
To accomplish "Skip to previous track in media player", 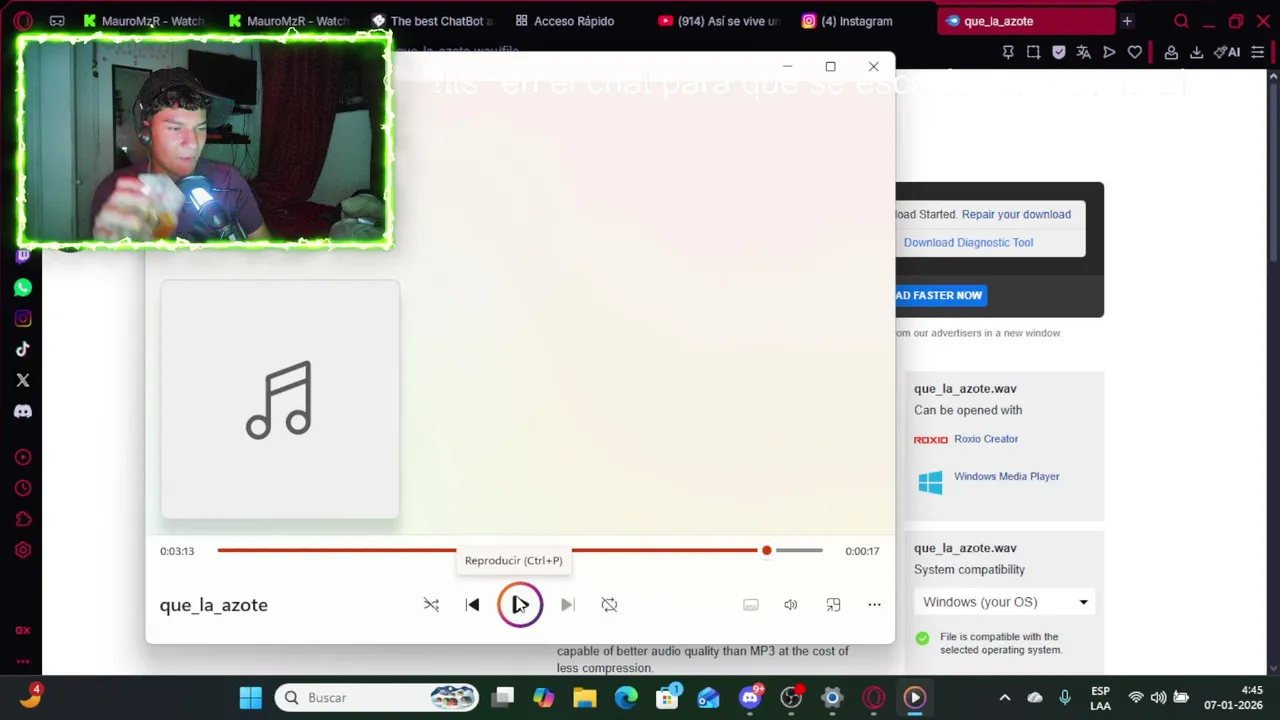I will pyautogui.click(x=472, y=604).
